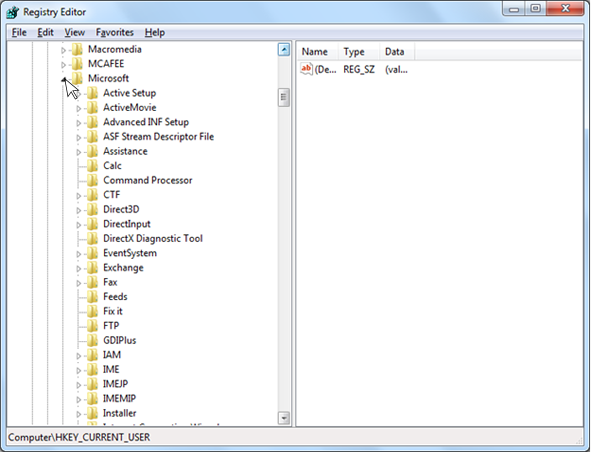Viewport: 591px width, 452px height.
Task: Expand the Installer key
Action: click(79, 414)
